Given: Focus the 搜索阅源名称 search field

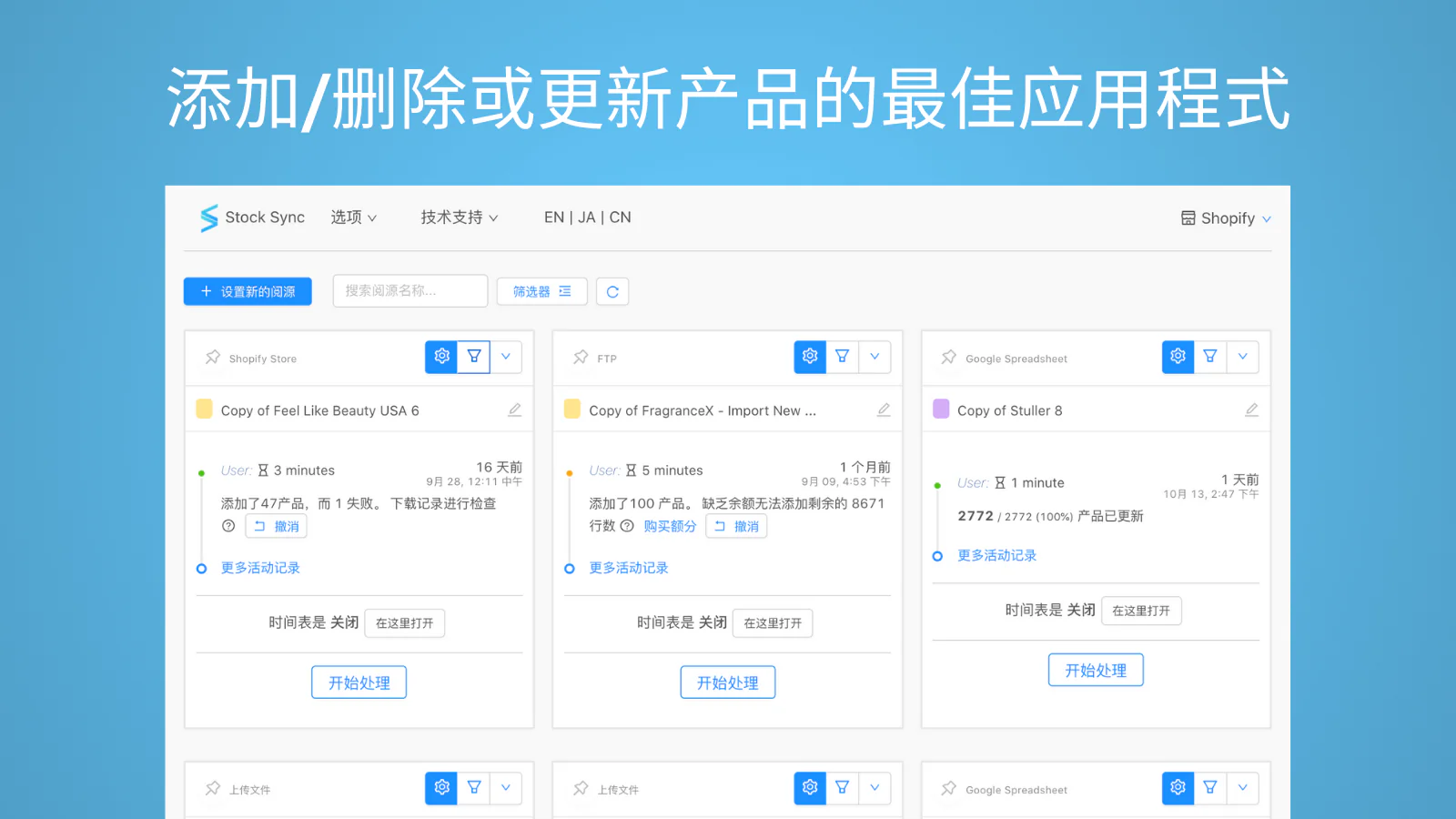Looking at the screenshot, I should [x=410, y=291].
